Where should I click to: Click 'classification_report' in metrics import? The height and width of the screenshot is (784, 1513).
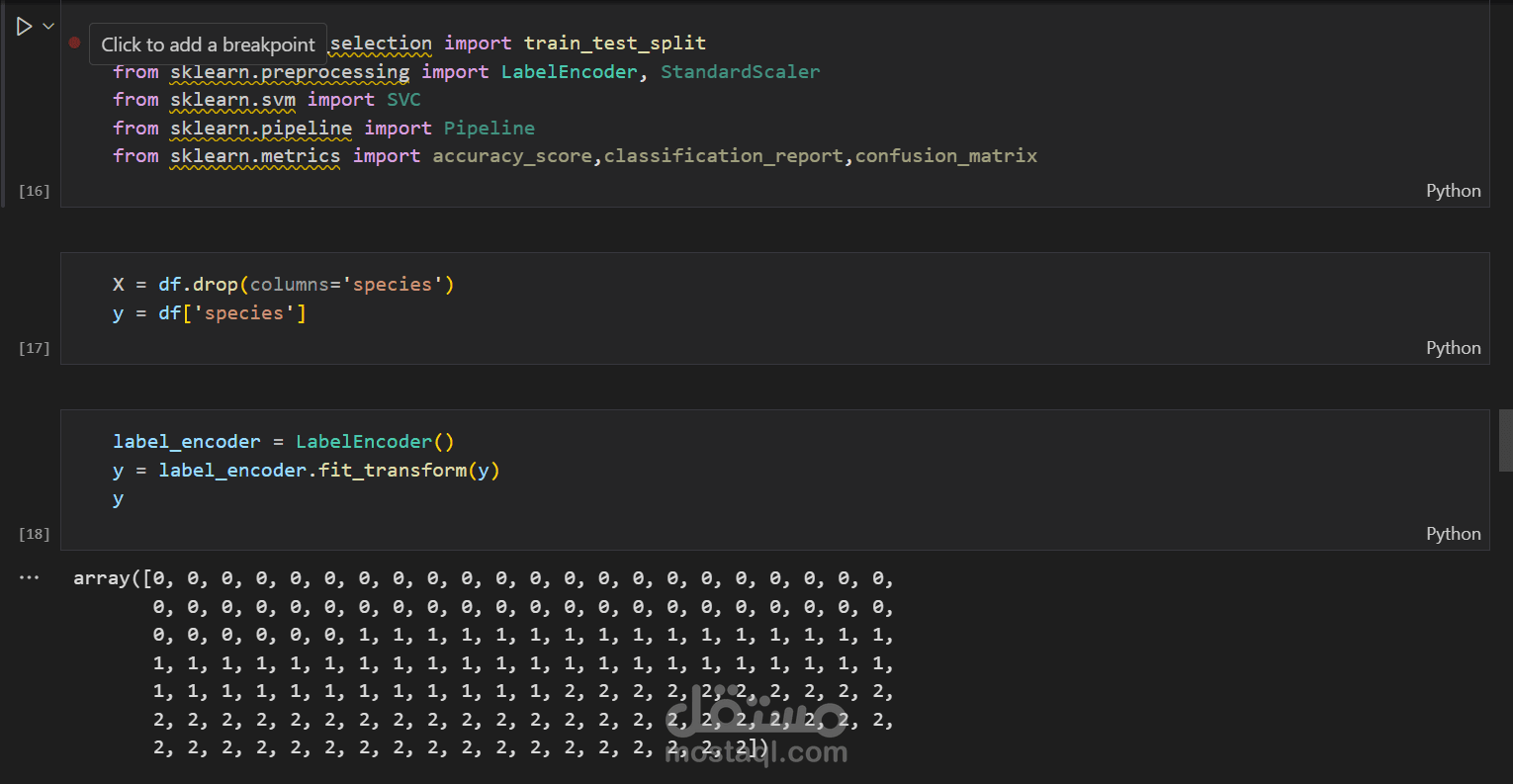[x=723, y=156]
